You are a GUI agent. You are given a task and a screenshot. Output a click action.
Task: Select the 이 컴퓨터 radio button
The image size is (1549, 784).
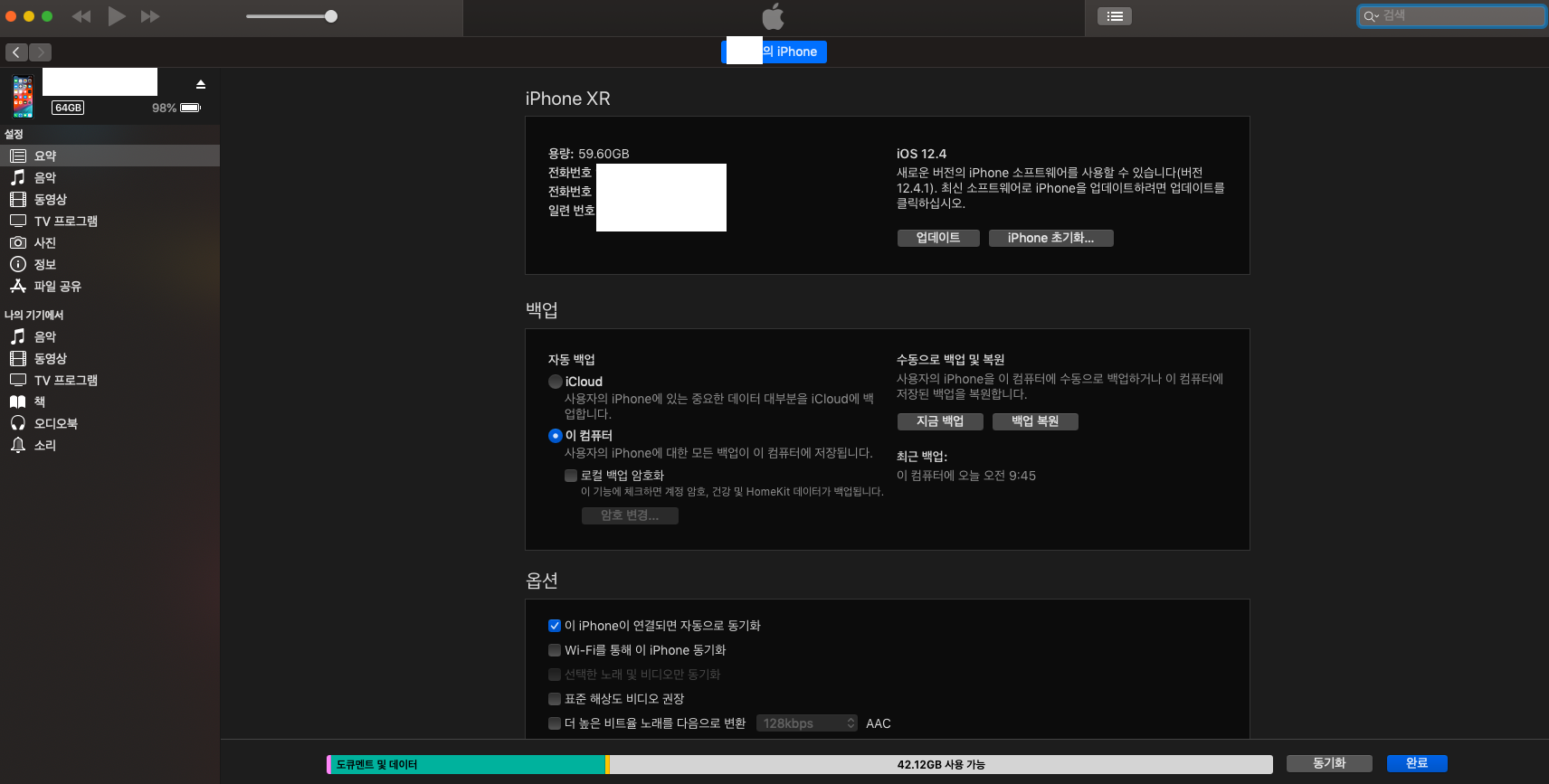point(556,436)
